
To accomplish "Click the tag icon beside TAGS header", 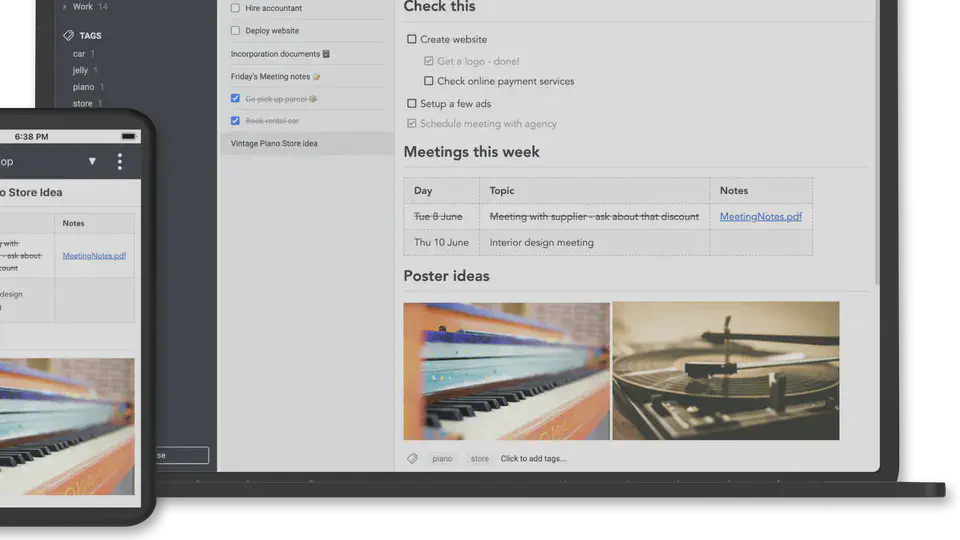I will [68, 35].
